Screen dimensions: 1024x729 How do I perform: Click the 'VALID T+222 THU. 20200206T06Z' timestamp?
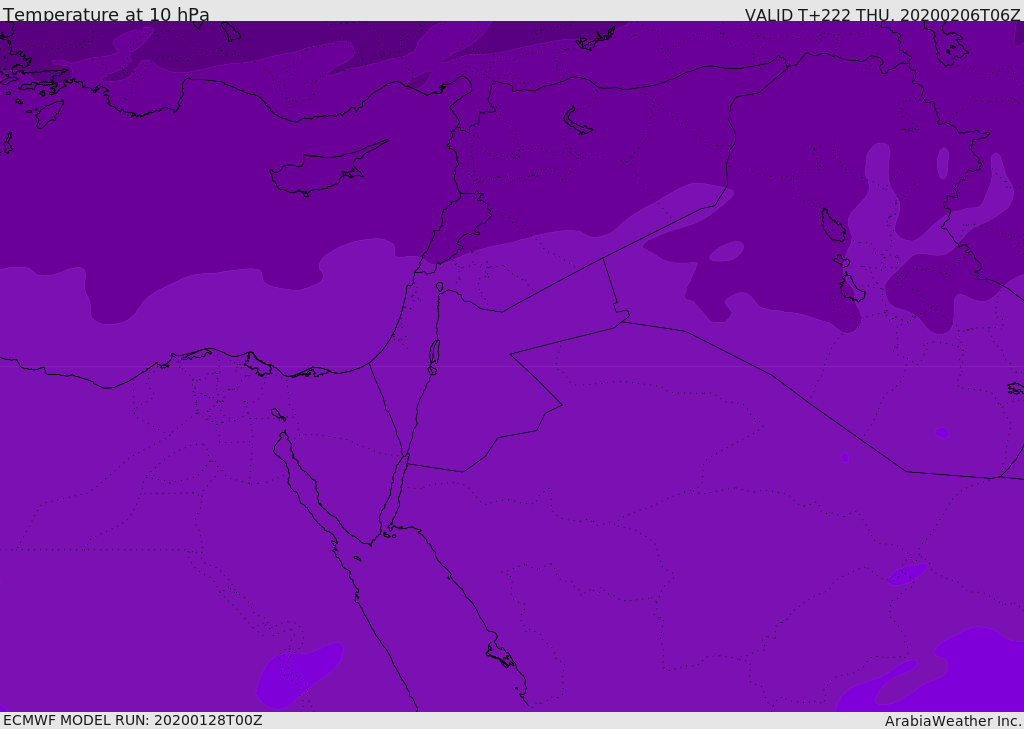point(882,14)
